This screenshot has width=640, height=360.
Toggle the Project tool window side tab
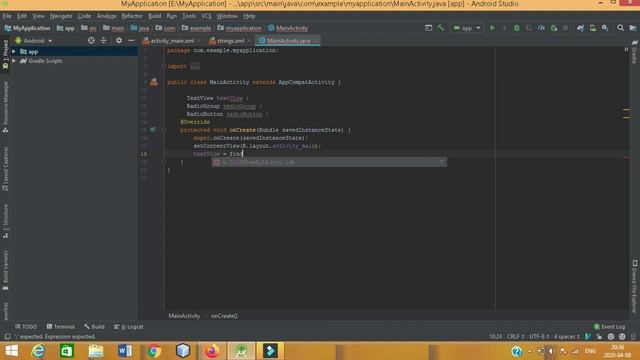[5, 56]
